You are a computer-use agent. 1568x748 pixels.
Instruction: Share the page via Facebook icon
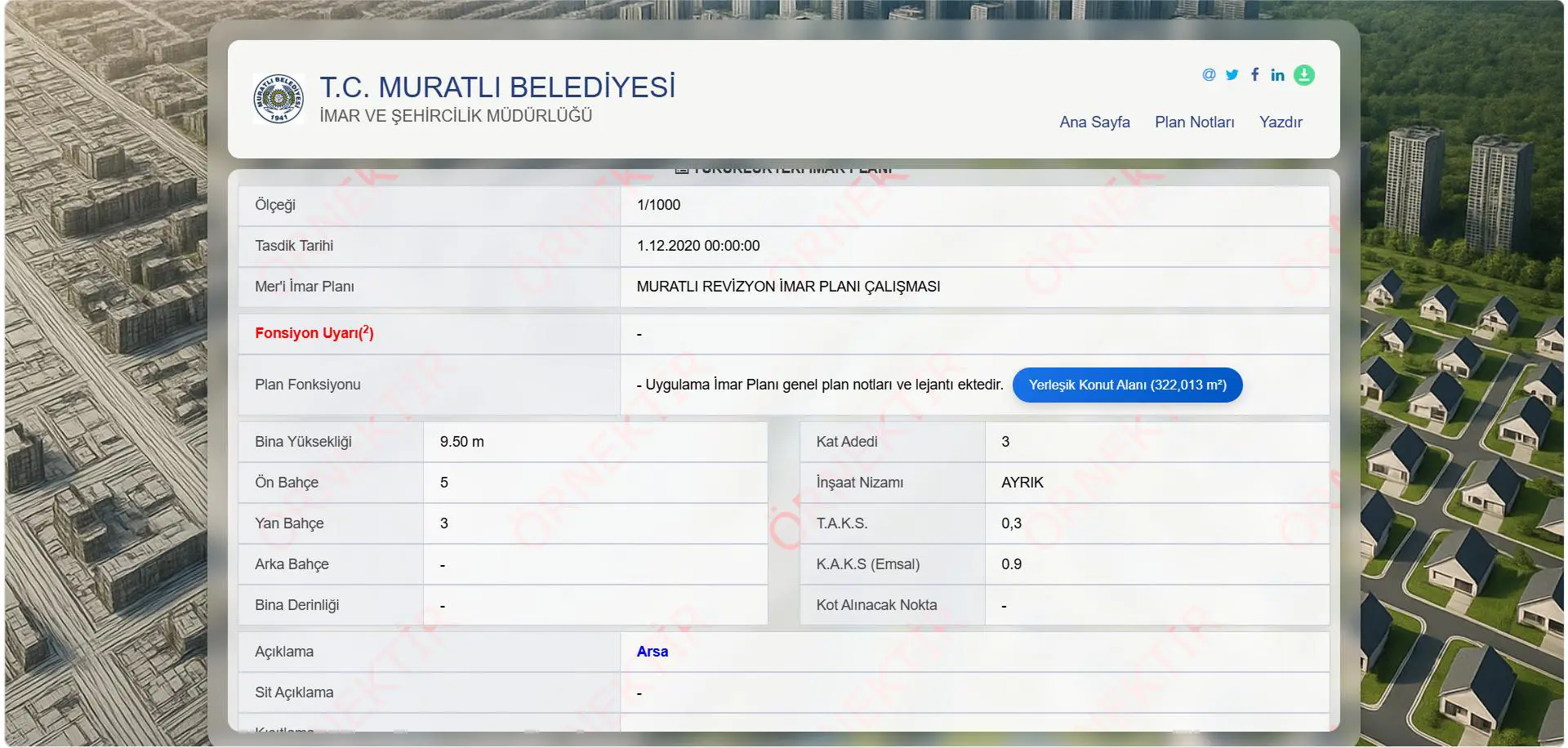pyautogui.click(x=1255, y=74)
